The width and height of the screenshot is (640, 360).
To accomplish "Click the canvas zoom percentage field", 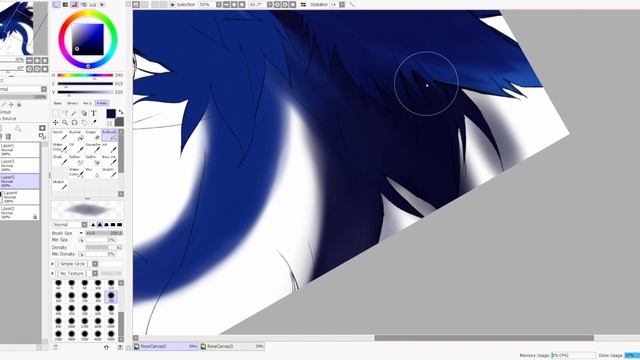I will [207, 4].
